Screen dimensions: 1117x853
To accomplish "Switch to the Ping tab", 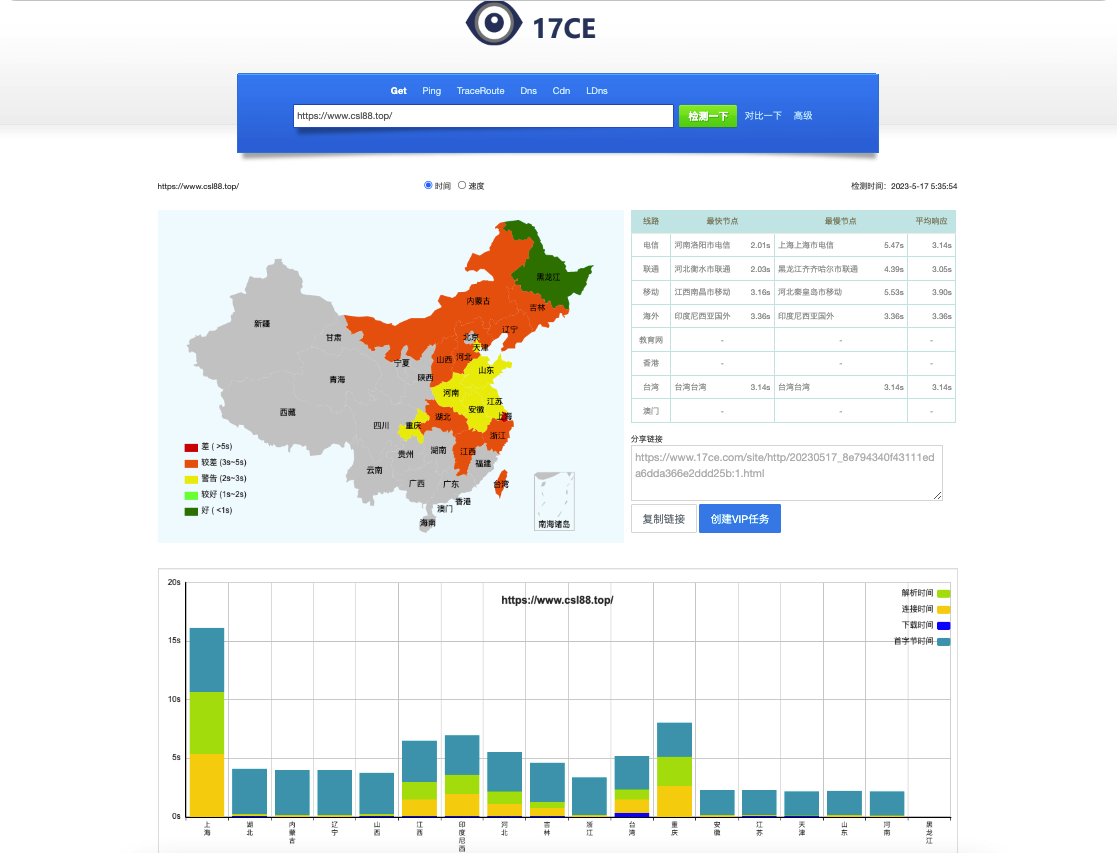I will click(x=431, y=91).
